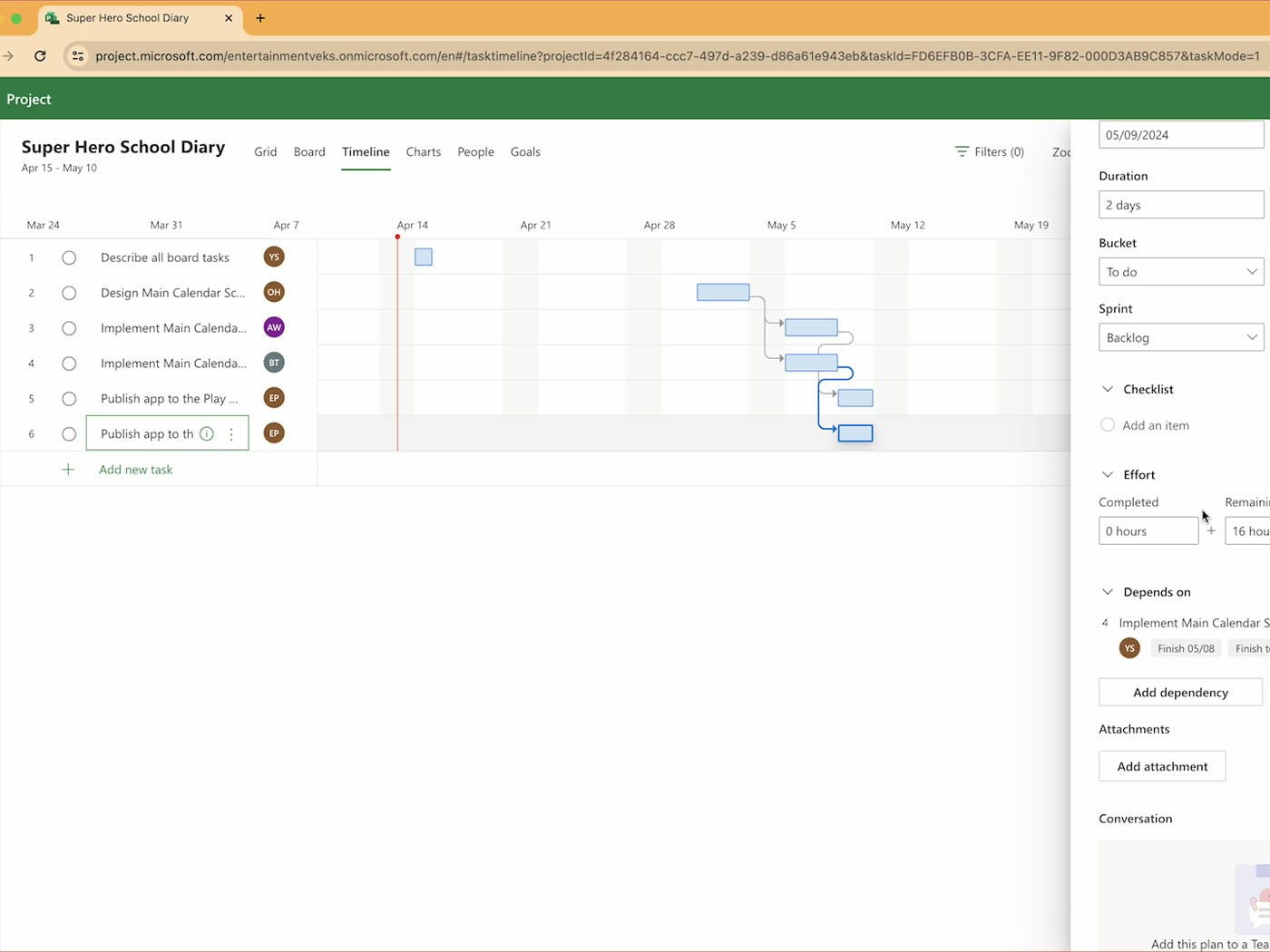Image resolution: width=1270 pixels, height=952 pixels.
Task: Click OH avatar on Design Main Calendar row
Action: (274, 292)
